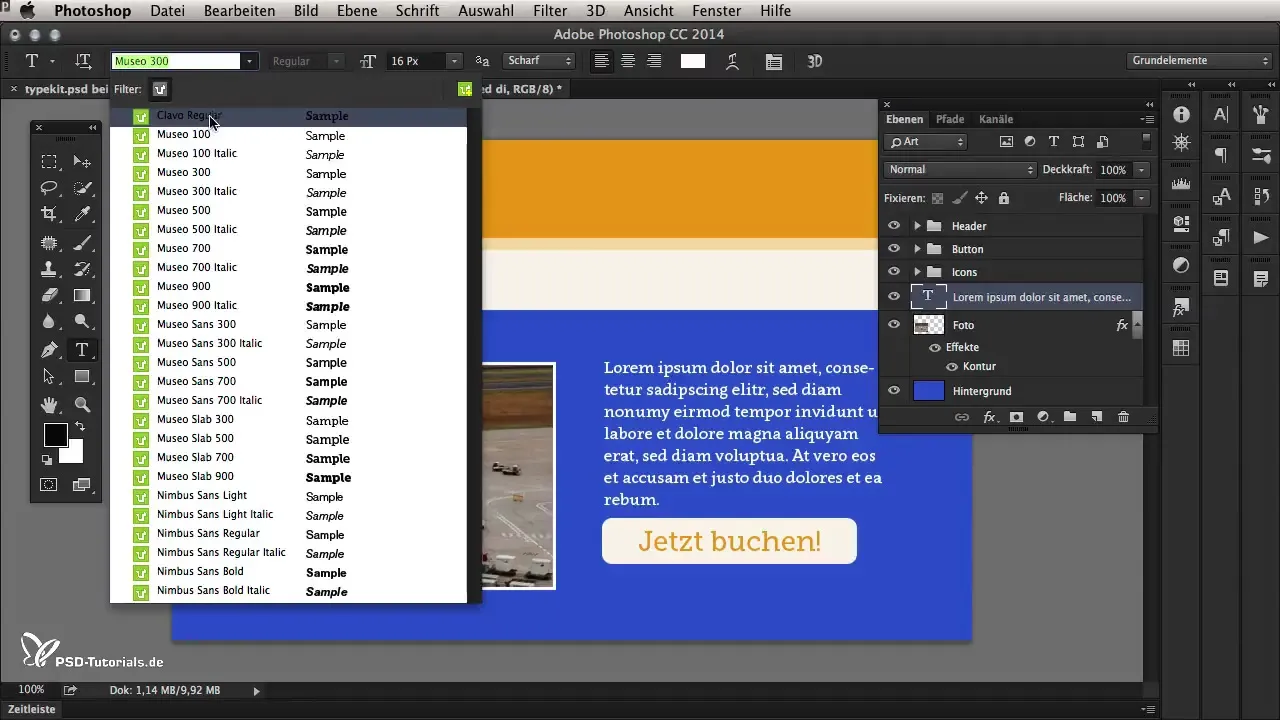
Task: Switch to the Pfade tab
Action: [949, 119]
